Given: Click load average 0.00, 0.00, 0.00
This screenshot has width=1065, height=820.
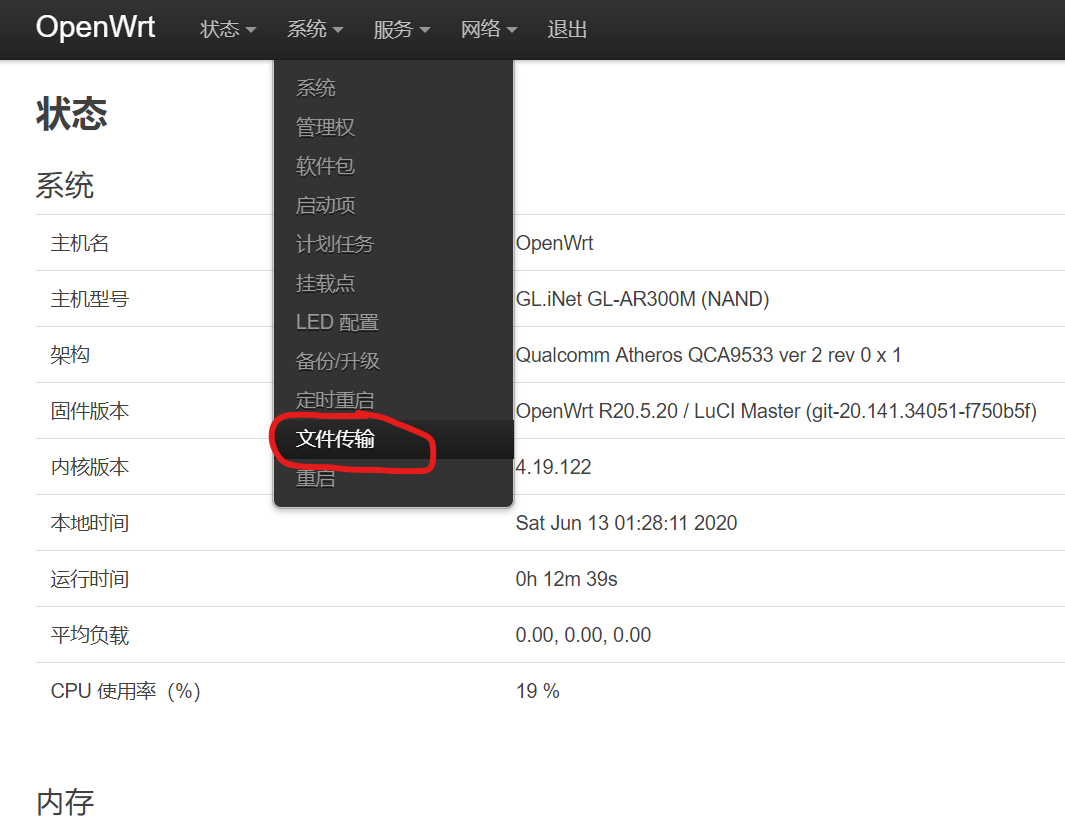Looking at the screenshot, I should tap(583, 635).
